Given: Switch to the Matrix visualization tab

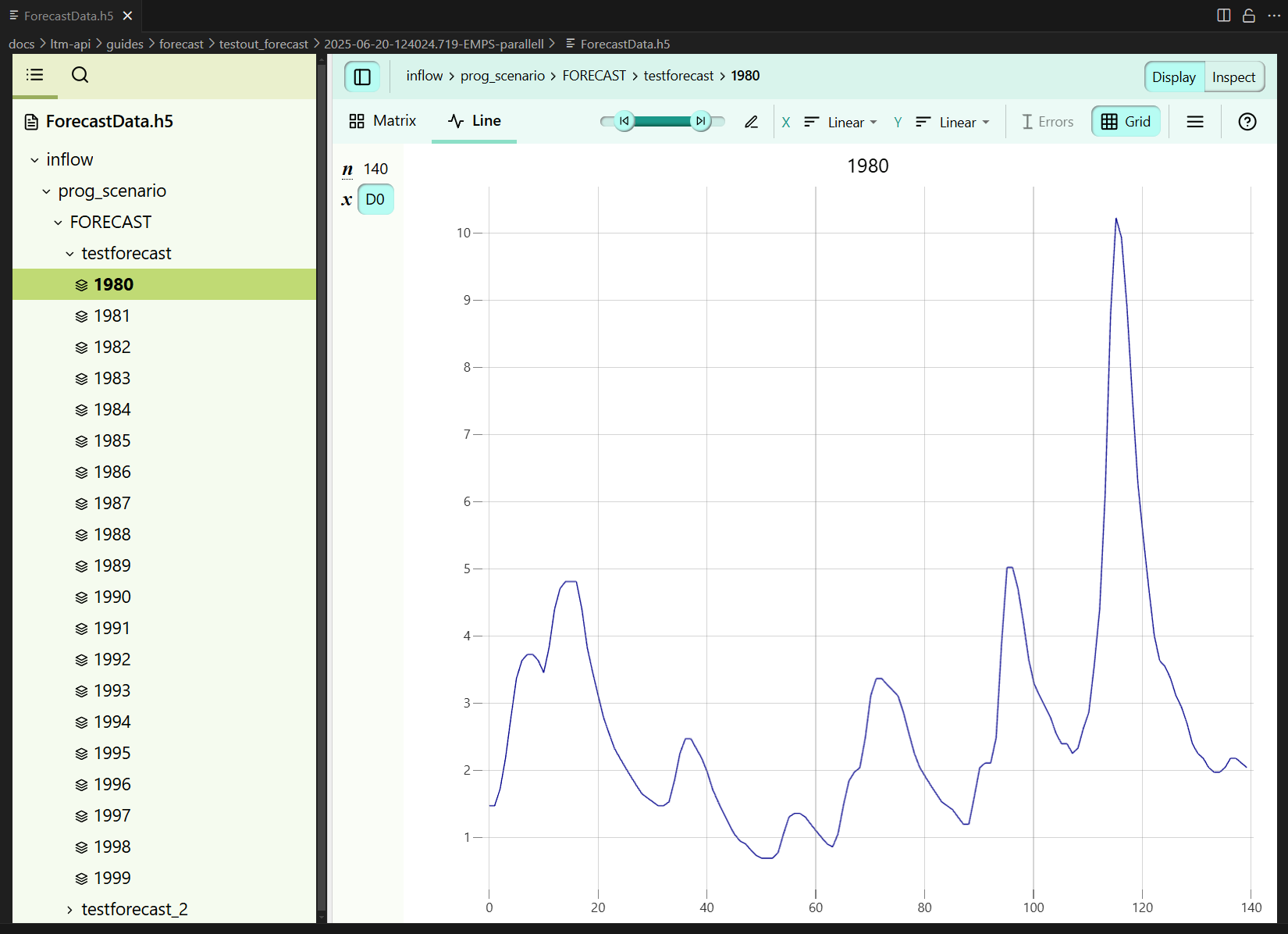Looking at the screenshot, I should pos(382,121).
